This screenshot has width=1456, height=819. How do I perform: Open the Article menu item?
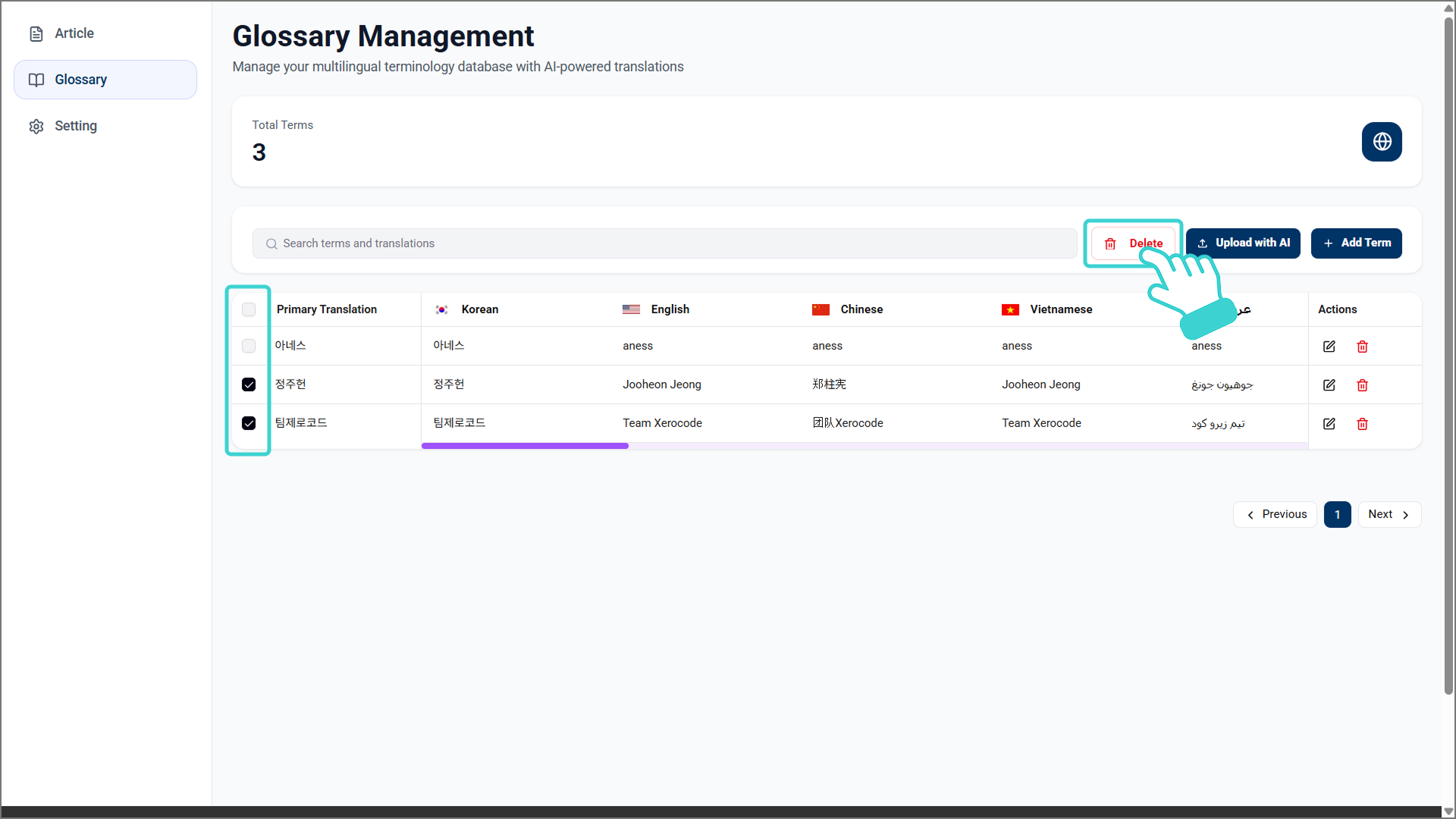(74, 33)
